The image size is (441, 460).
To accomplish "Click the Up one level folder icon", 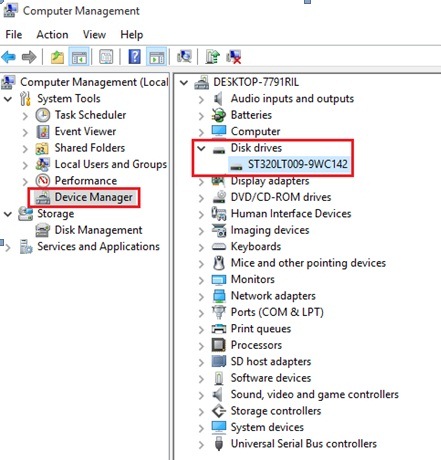I will 57,57.
